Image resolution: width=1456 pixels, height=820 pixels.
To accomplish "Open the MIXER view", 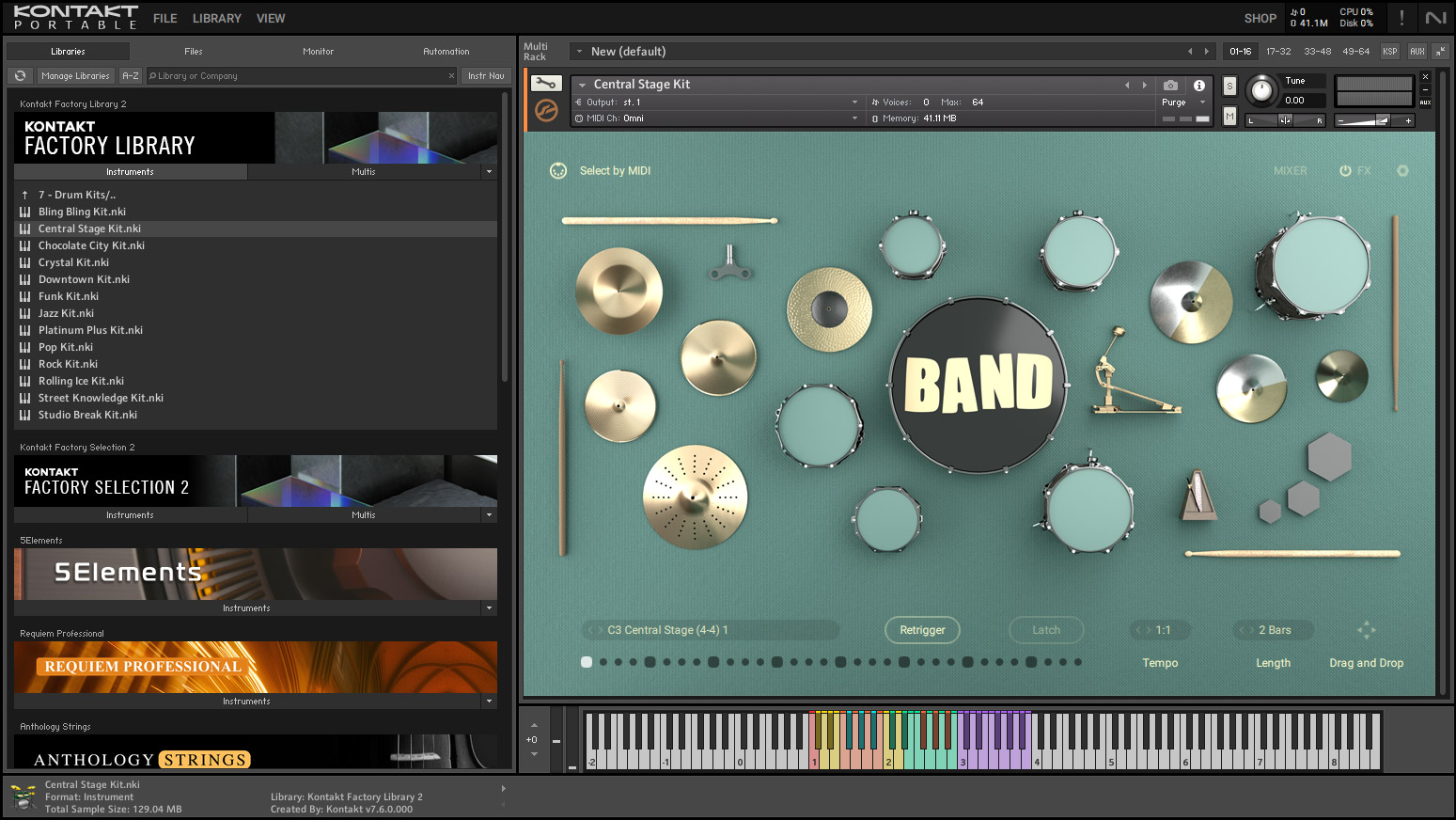I will [1291, 170].
